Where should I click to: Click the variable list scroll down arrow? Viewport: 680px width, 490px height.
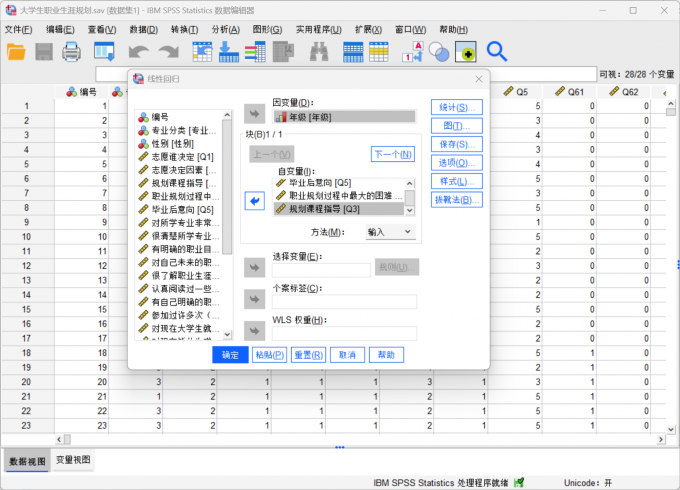(228, 335)
